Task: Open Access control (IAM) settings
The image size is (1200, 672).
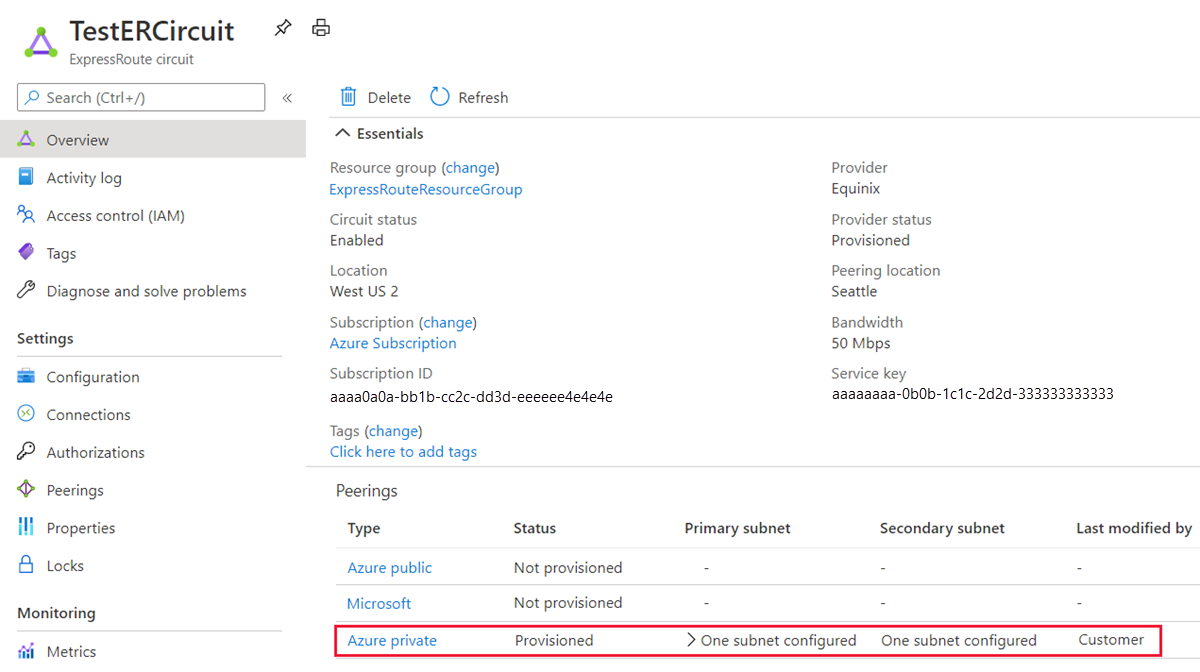Action: (115, 216)
